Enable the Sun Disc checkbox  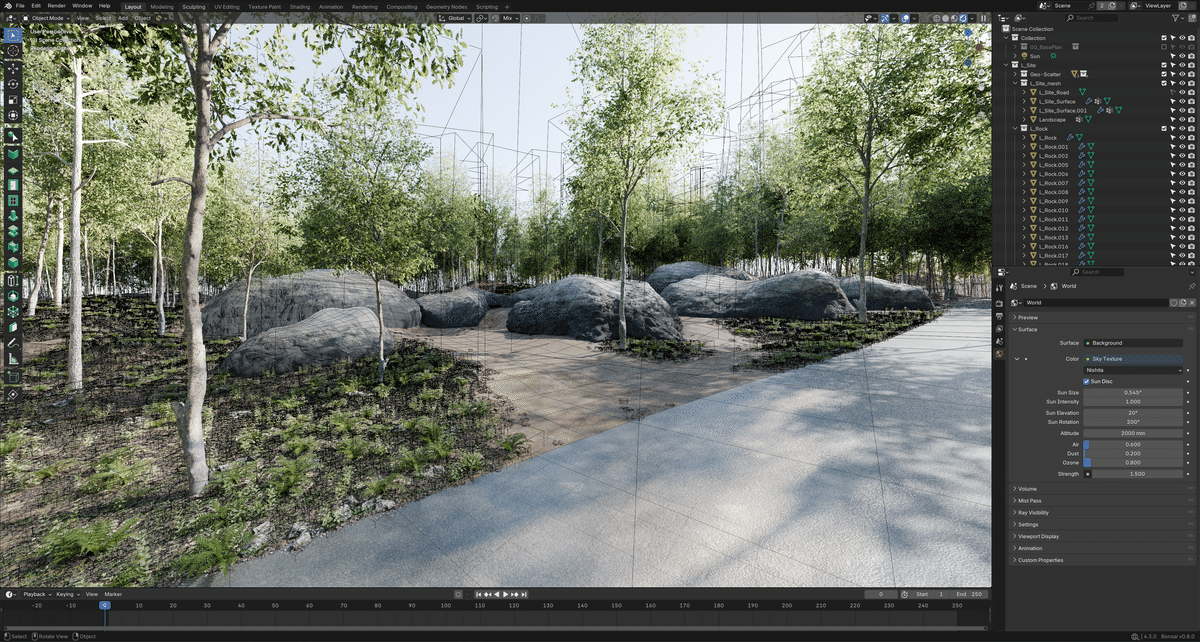click(1086, 381)
